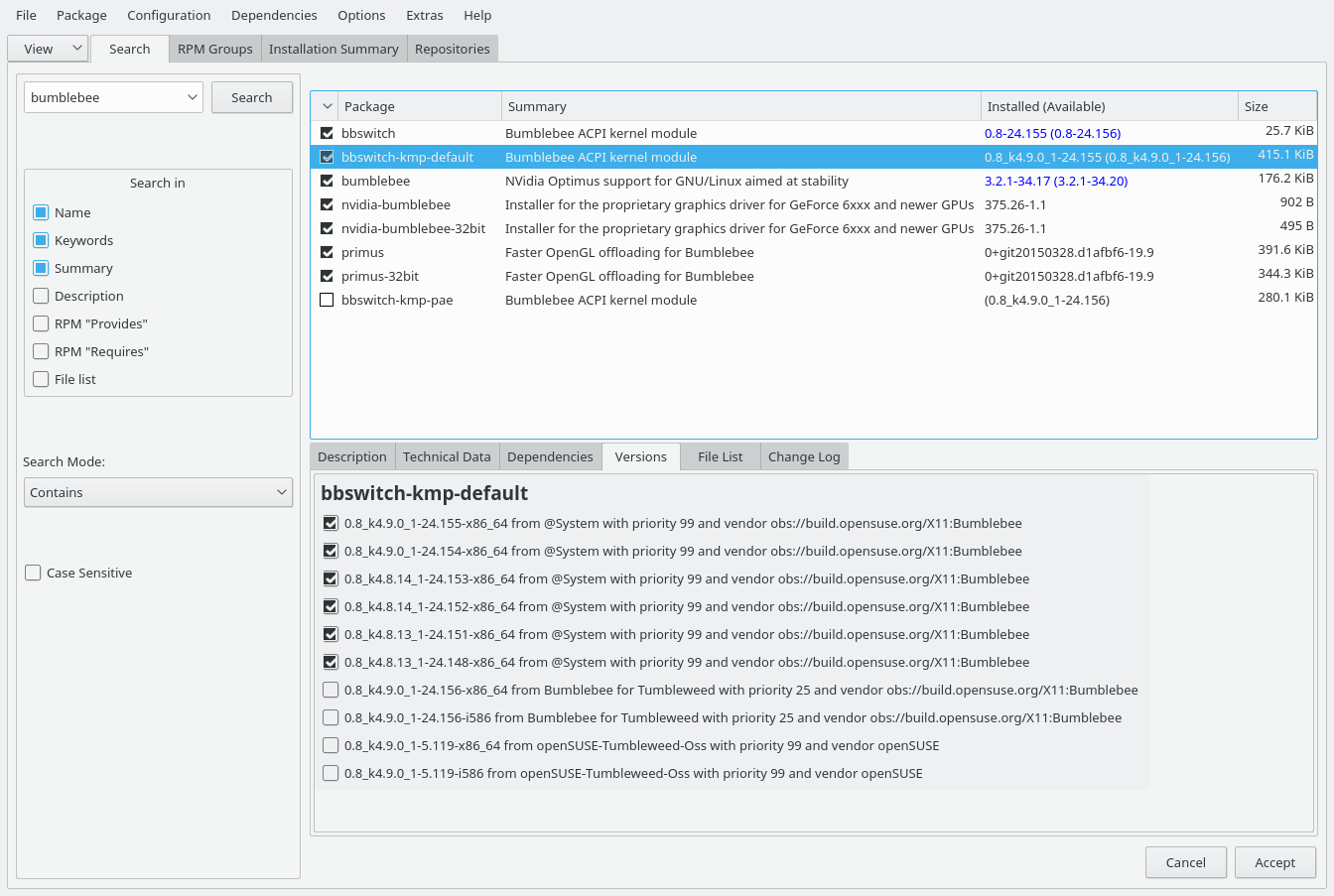This screenshot has width=1334, height=896.
Task: Enable search in RPM "Provides"
Action: pos(41,323)
